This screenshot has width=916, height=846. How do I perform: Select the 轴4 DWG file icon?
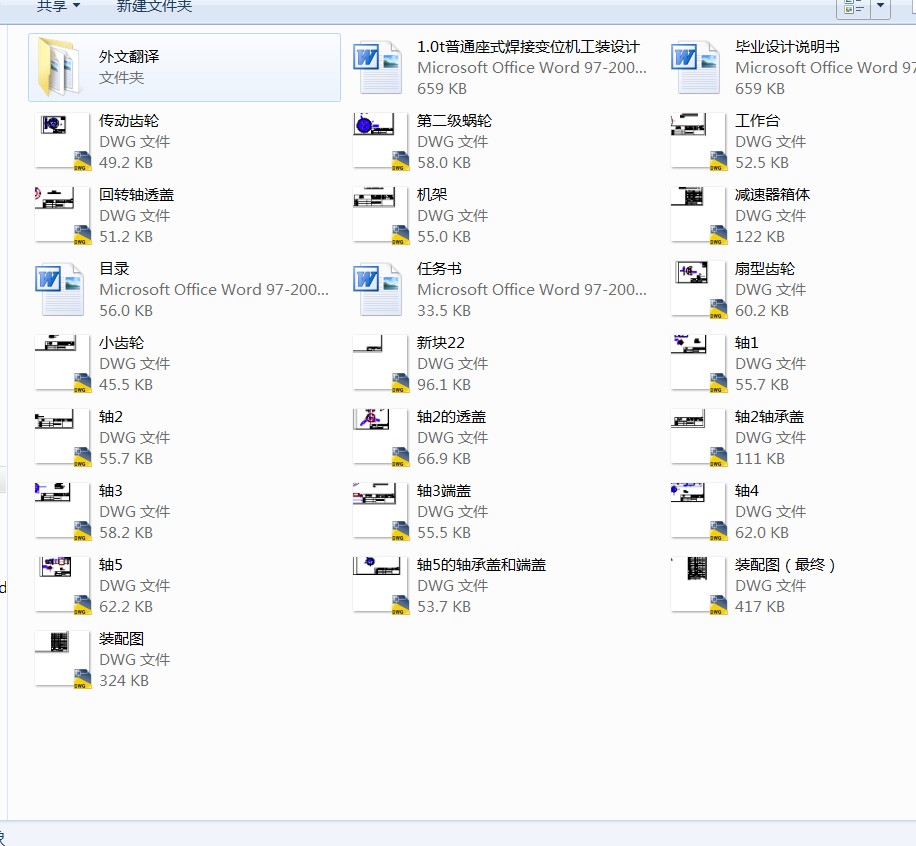pyautogui.click(x=699, y=511)
